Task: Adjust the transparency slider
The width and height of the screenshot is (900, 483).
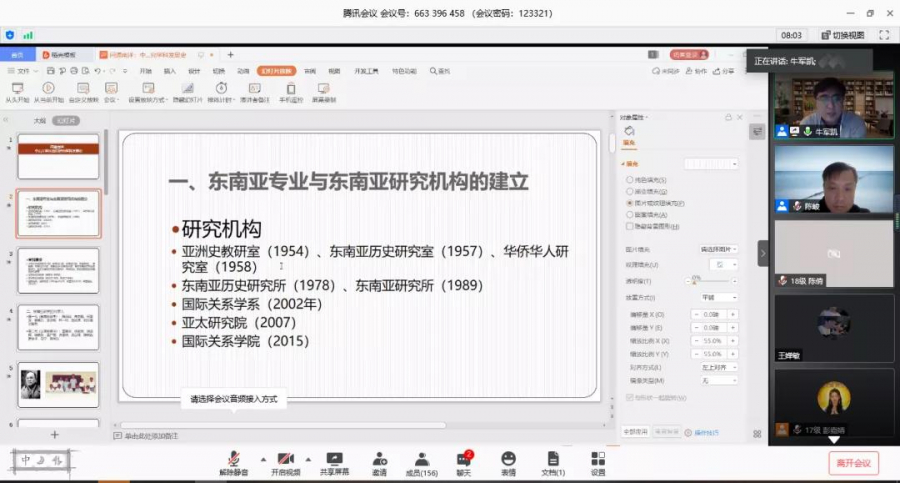Action: tap(694, 281)
